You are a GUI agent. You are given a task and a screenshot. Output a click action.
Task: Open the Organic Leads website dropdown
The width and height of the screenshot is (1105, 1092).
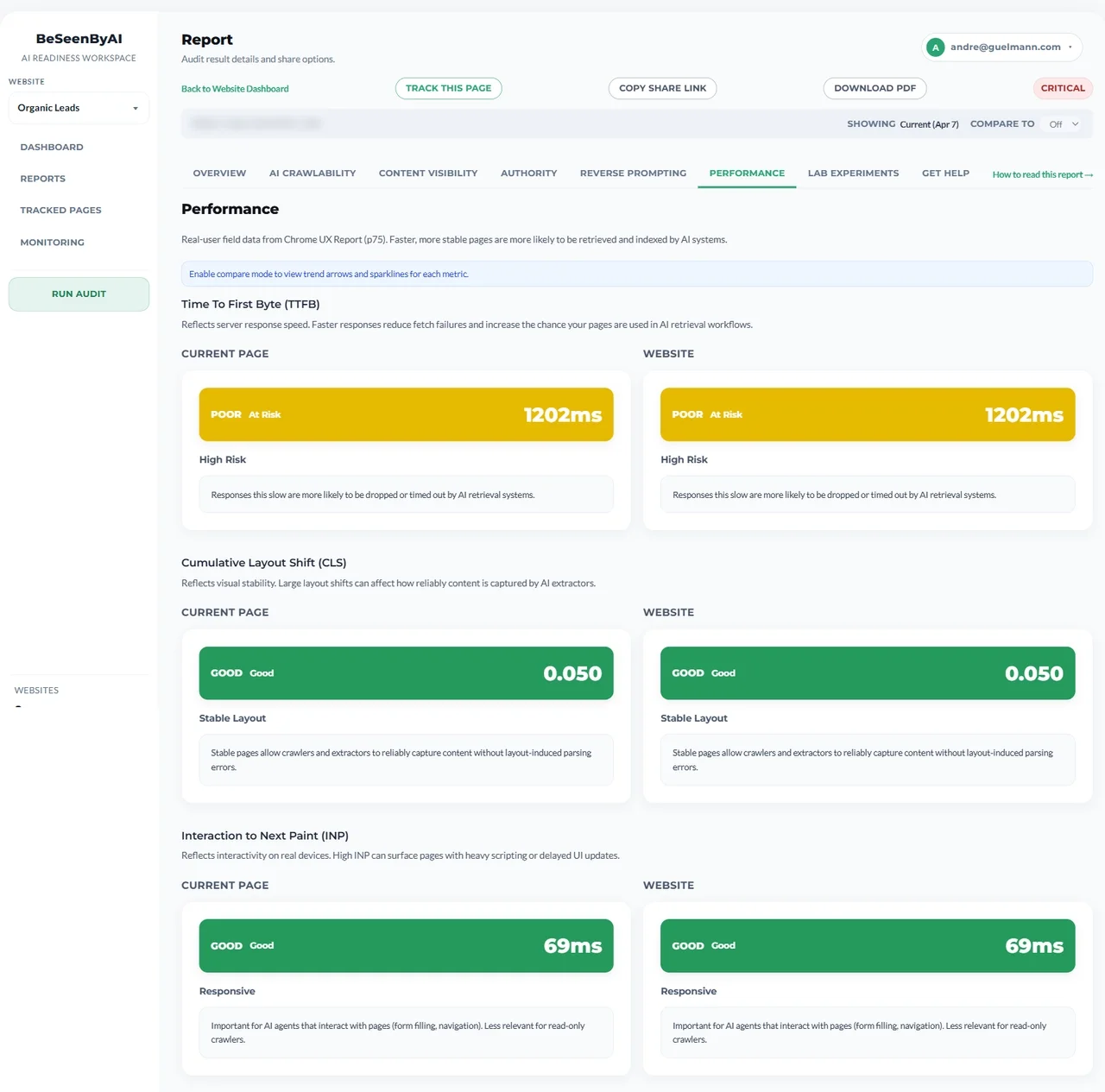pyautogui.click(x=79, y=108)
